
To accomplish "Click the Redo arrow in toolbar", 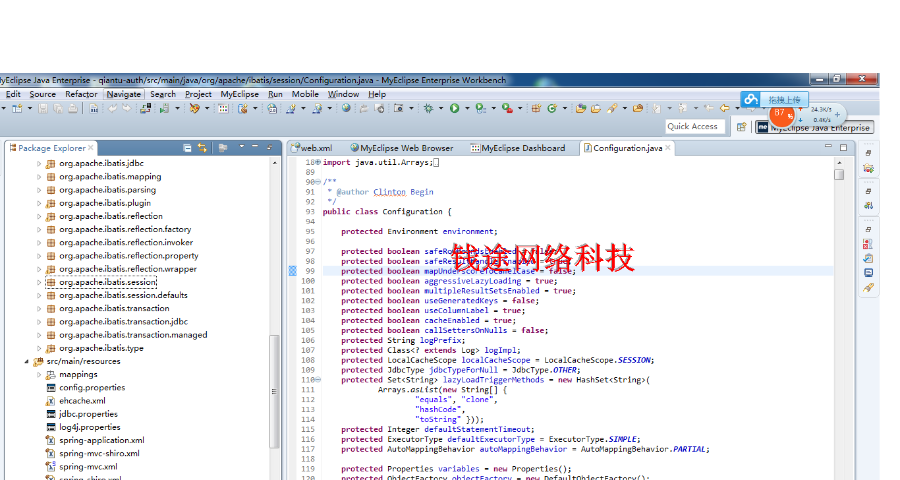I will point(126,108).
